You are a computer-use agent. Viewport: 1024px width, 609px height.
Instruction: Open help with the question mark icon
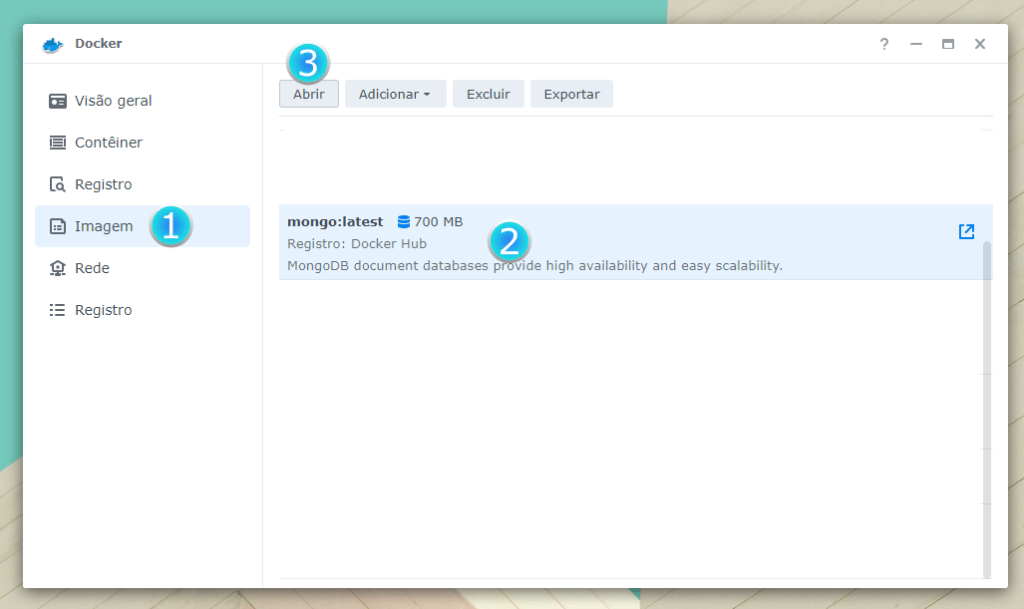(884, 44)
